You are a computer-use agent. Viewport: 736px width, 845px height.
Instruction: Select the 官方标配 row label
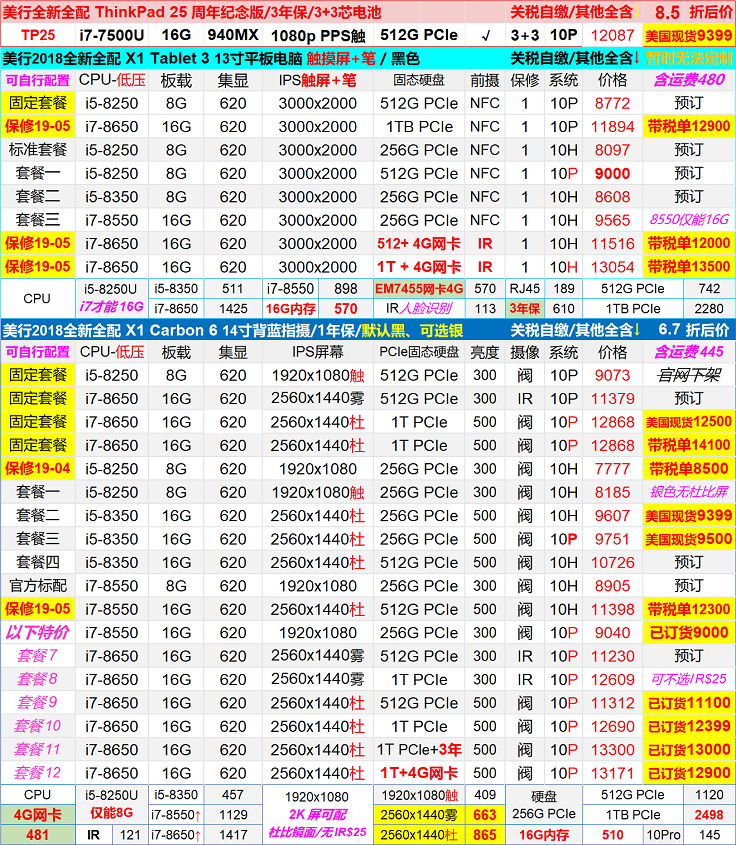[37, 586]
